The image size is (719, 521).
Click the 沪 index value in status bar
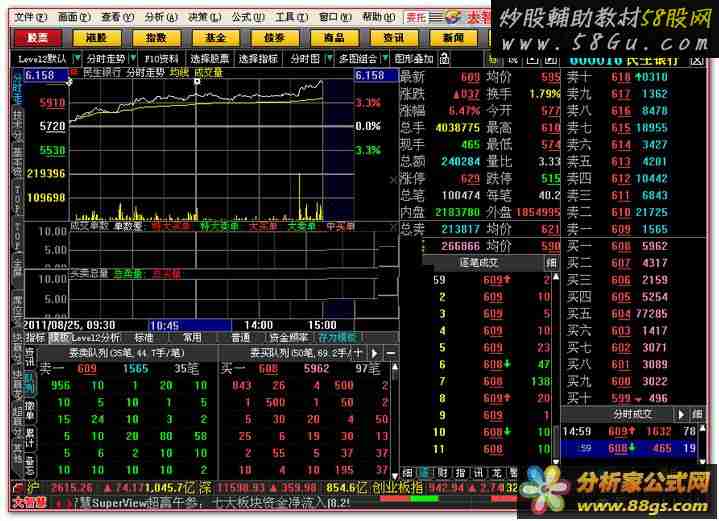pyautogui.click(x=72, y=488)
